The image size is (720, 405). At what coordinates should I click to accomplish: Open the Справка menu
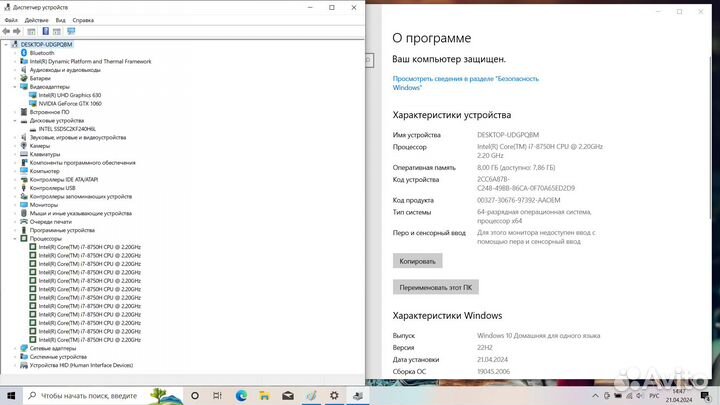(83, 20)
